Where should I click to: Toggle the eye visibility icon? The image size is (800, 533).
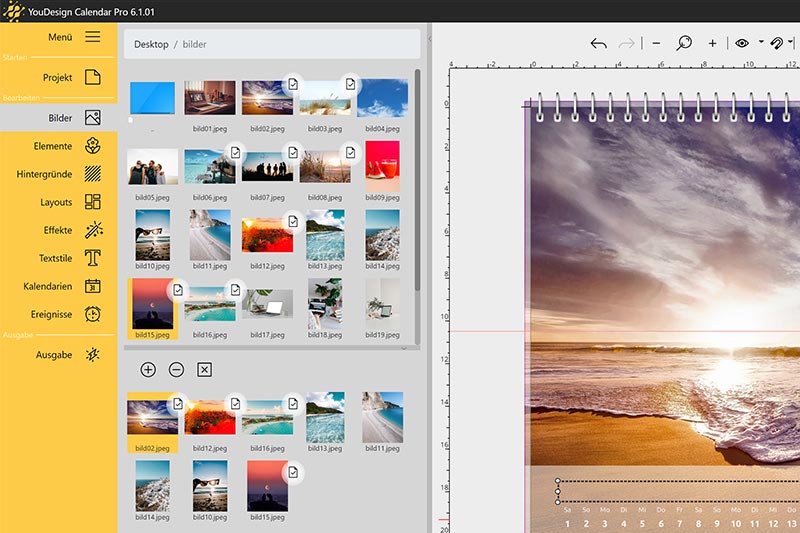[x=742, y=44]
